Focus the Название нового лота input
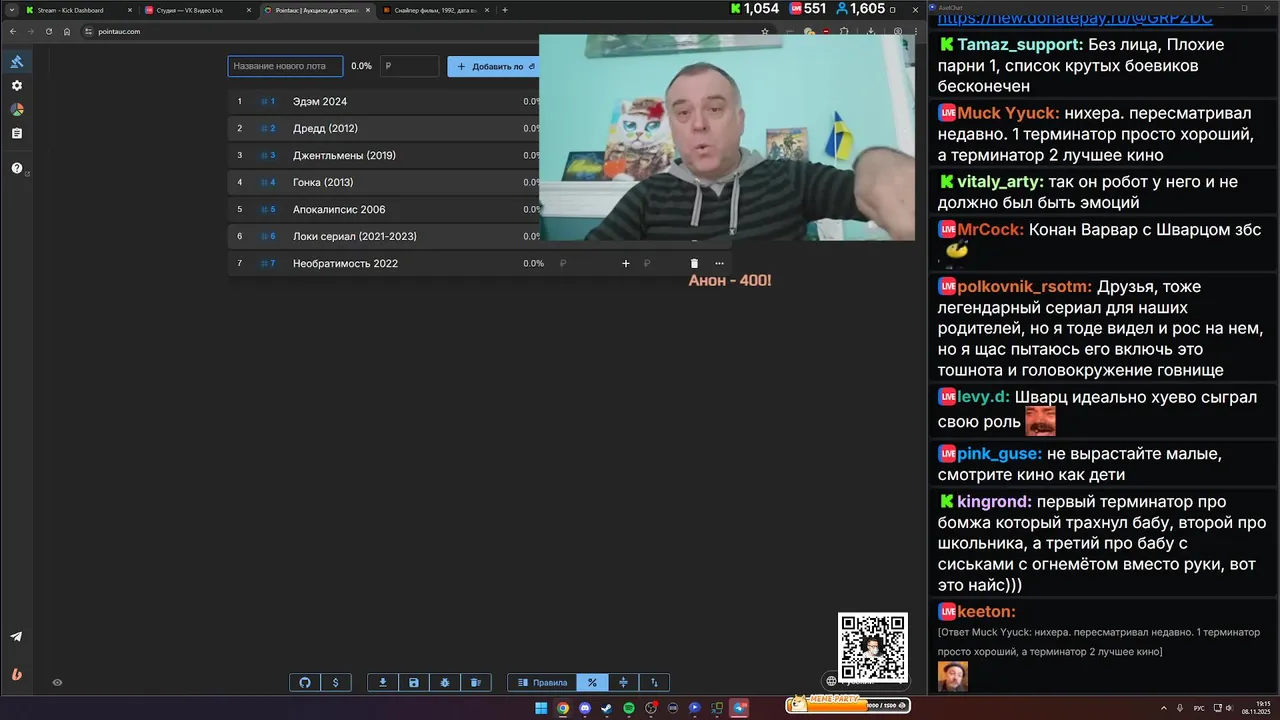Viewport: 1280px width, 720px height. click(x=285, y=66)
